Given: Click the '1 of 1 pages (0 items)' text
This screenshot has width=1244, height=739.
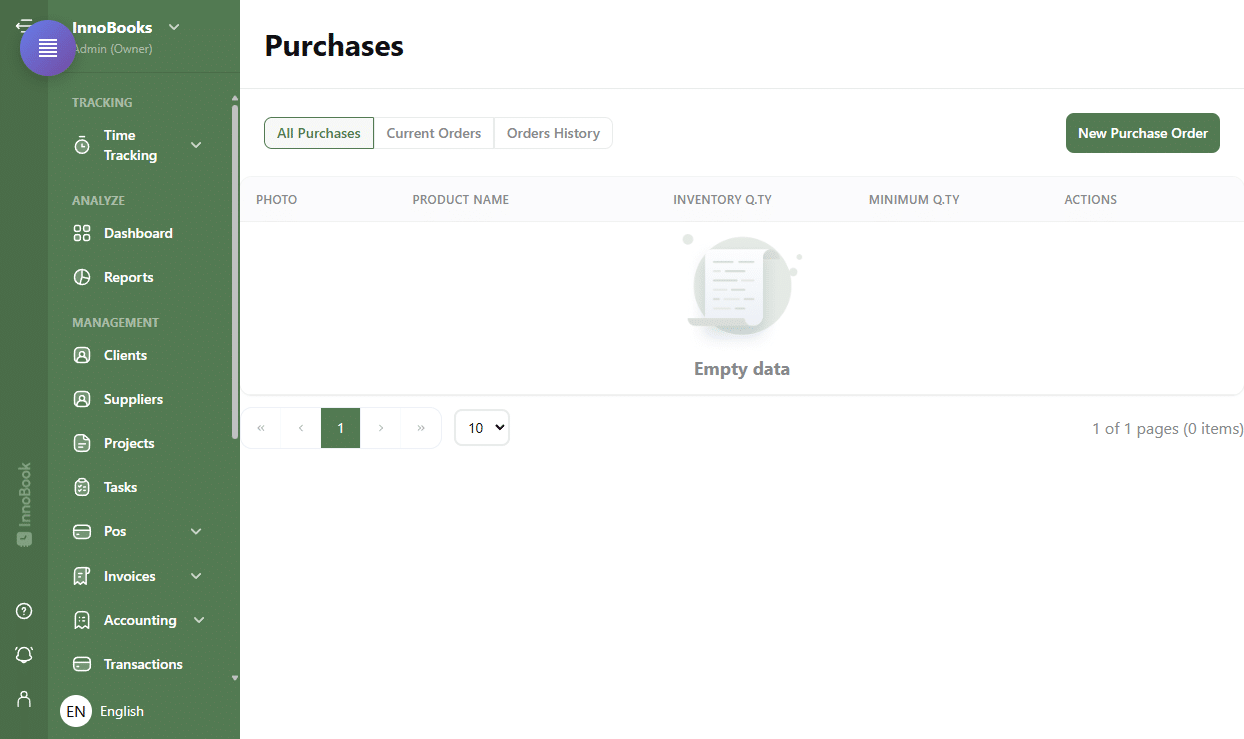Looking at the screenshot, I should [x=1168, y=429].
